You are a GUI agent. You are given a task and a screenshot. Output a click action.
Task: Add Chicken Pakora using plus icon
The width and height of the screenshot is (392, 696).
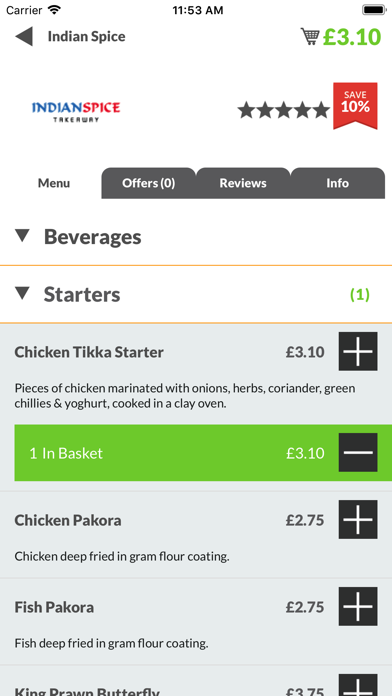click(x=358, y=519)
